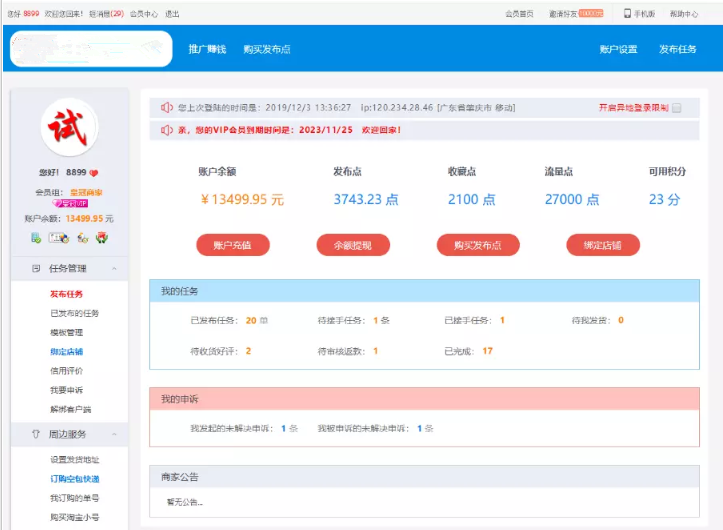Click the red guarantee hands badge icon

click(102, 238)
